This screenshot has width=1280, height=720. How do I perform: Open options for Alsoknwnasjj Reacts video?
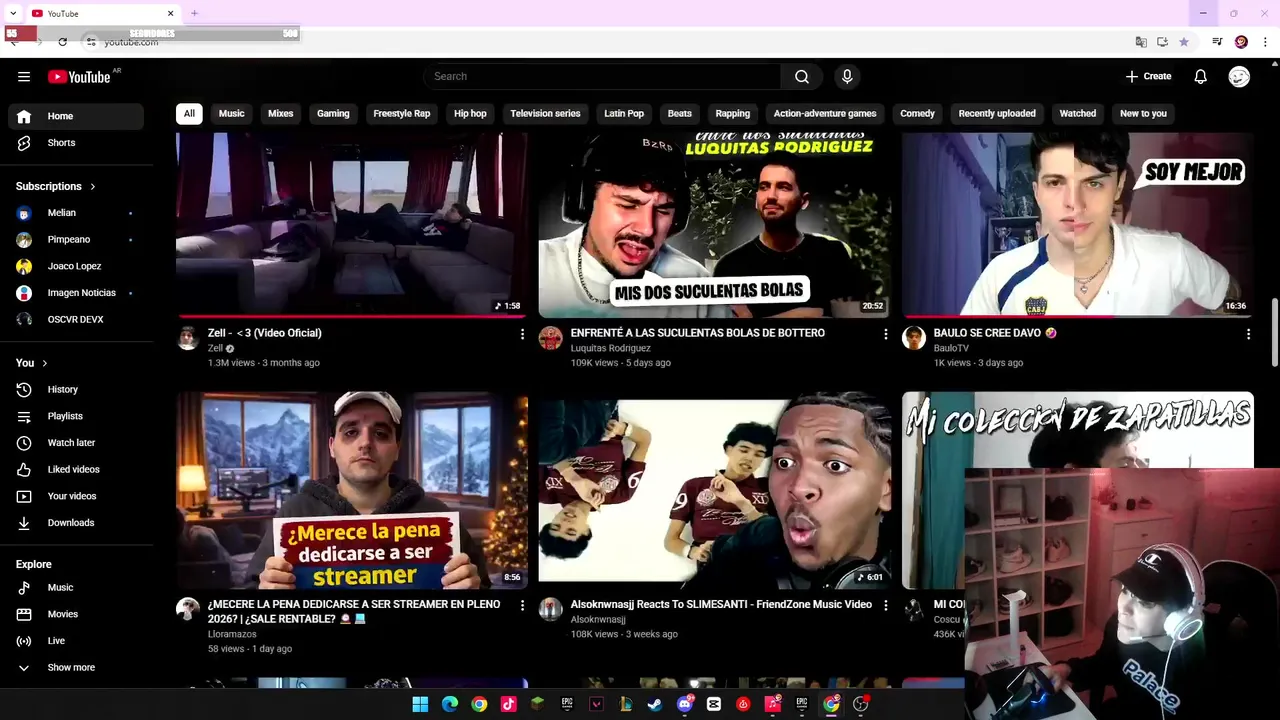[885, 605]
